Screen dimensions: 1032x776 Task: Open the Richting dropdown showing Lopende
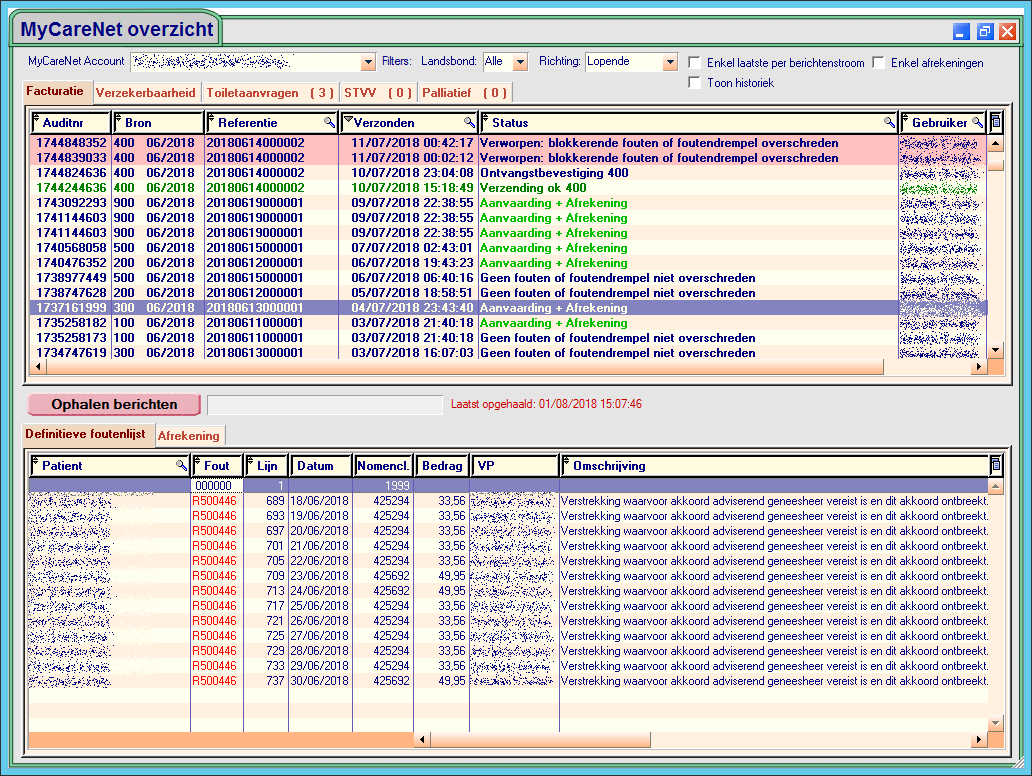[x=670, y=63]
